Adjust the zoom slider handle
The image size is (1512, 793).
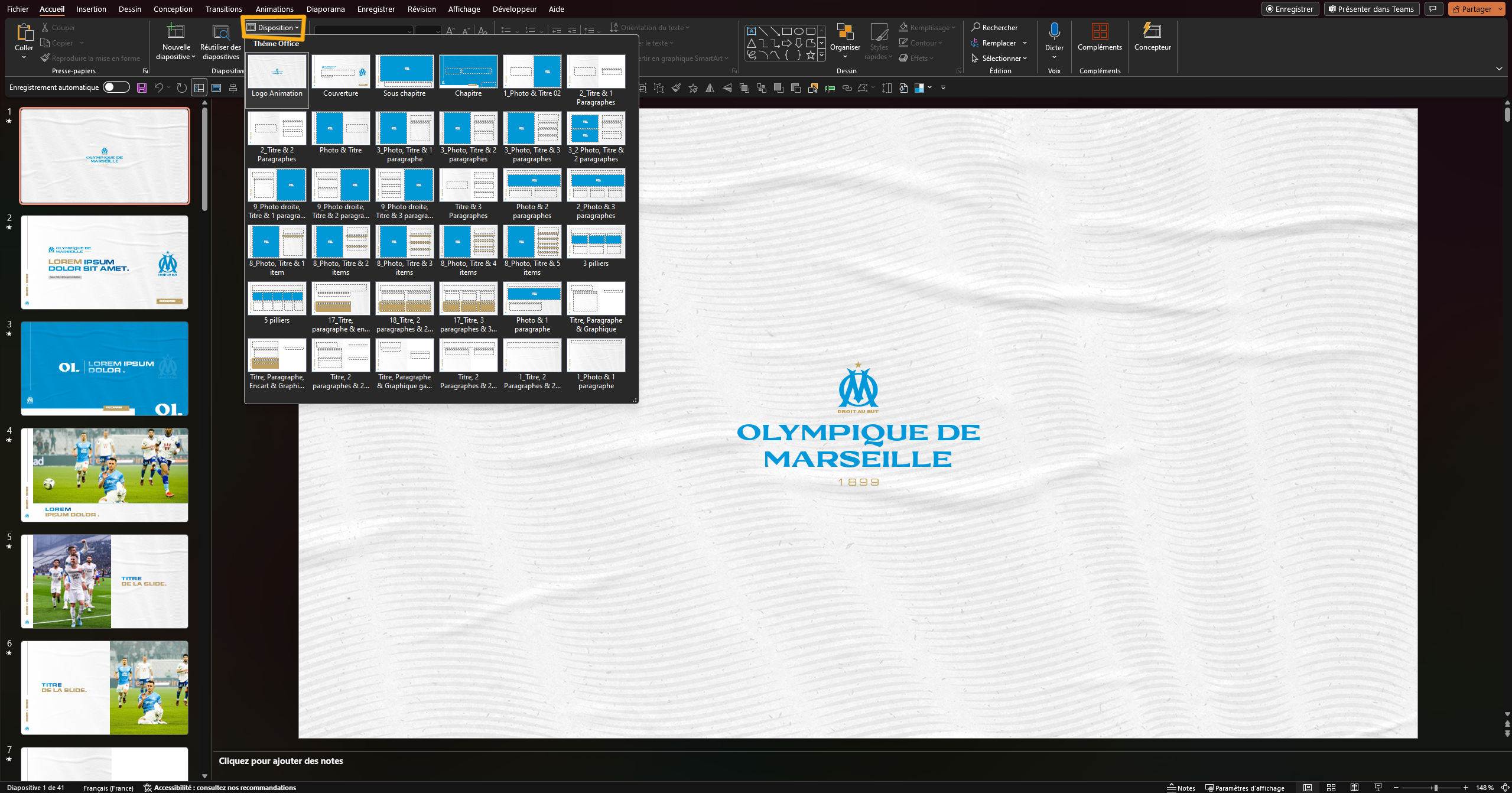[1435, 788]
